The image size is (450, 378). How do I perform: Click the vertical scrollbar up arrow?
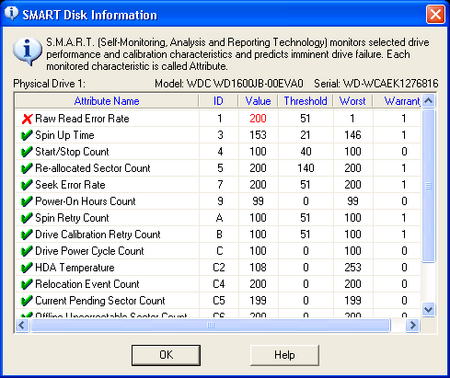point(428,101)
